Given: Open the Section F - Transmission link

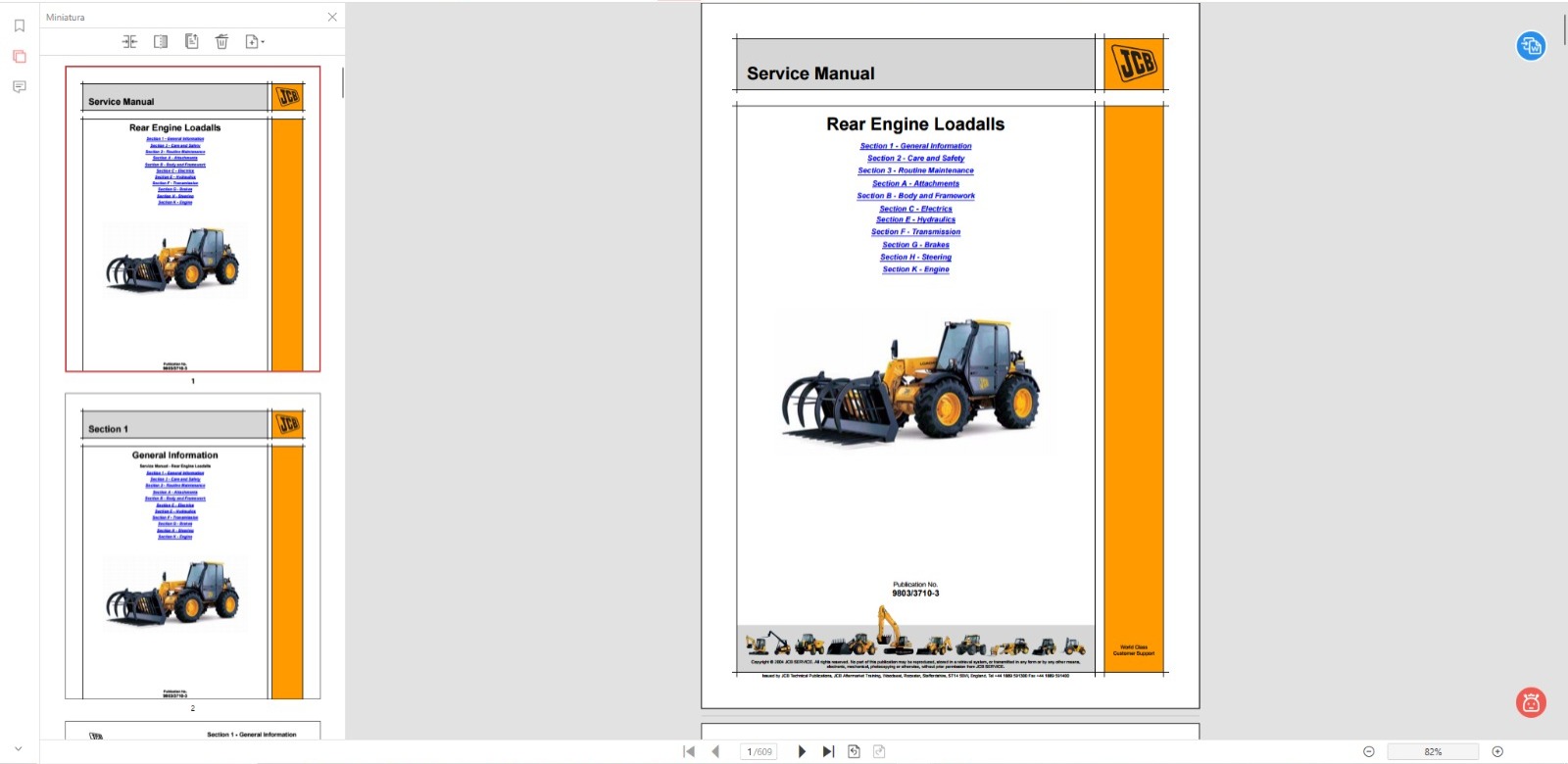Looking at the screenshot, I should point(915,232).
